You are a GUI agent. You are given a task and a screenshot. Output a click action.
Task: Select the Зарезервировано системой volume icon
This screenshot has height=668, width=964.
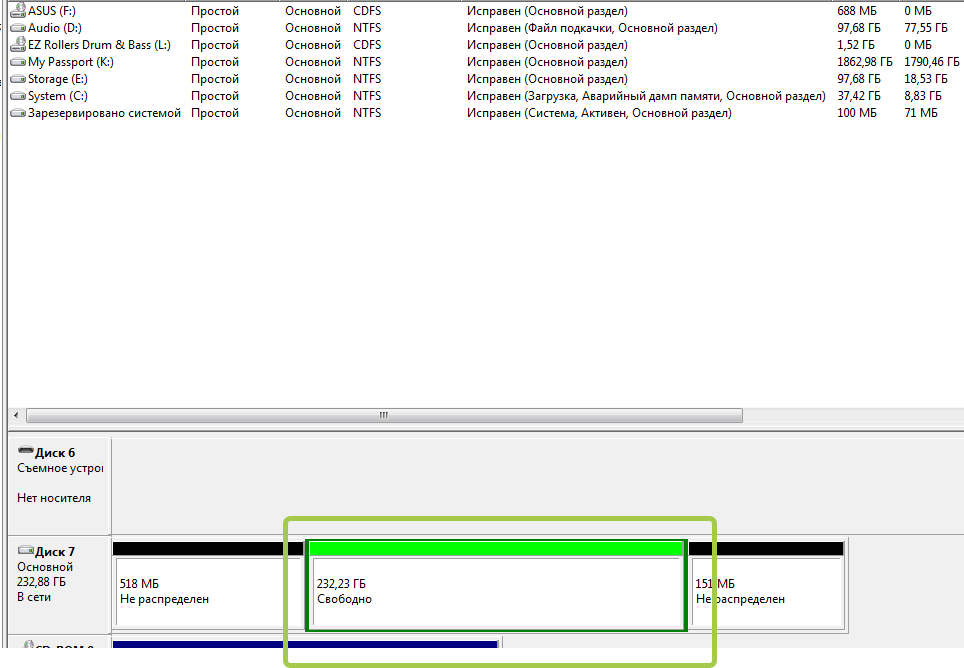[18, 113]
